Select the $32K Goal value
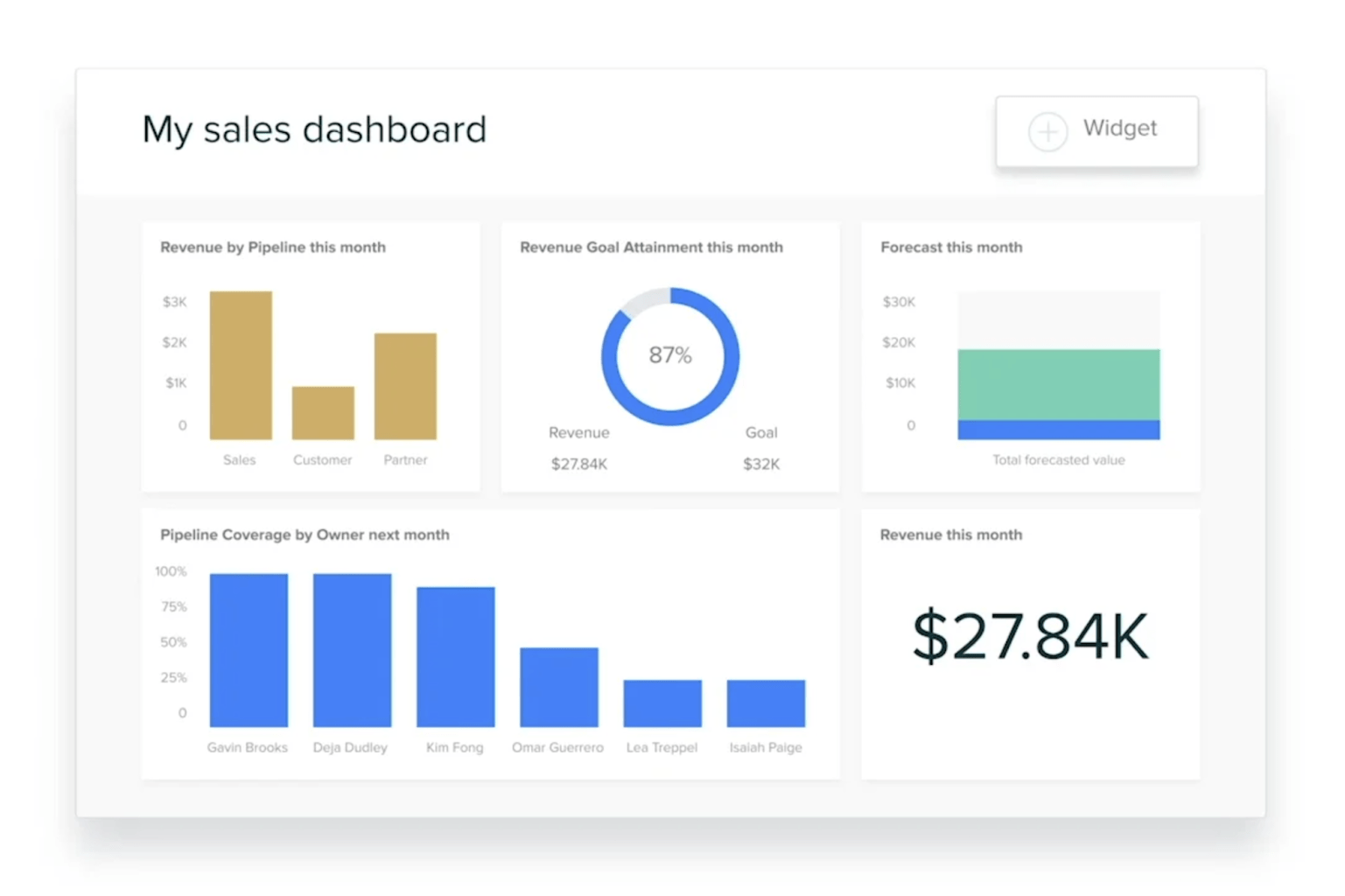The height and width of the screenshot is (896, 1345). click(760, 464)
